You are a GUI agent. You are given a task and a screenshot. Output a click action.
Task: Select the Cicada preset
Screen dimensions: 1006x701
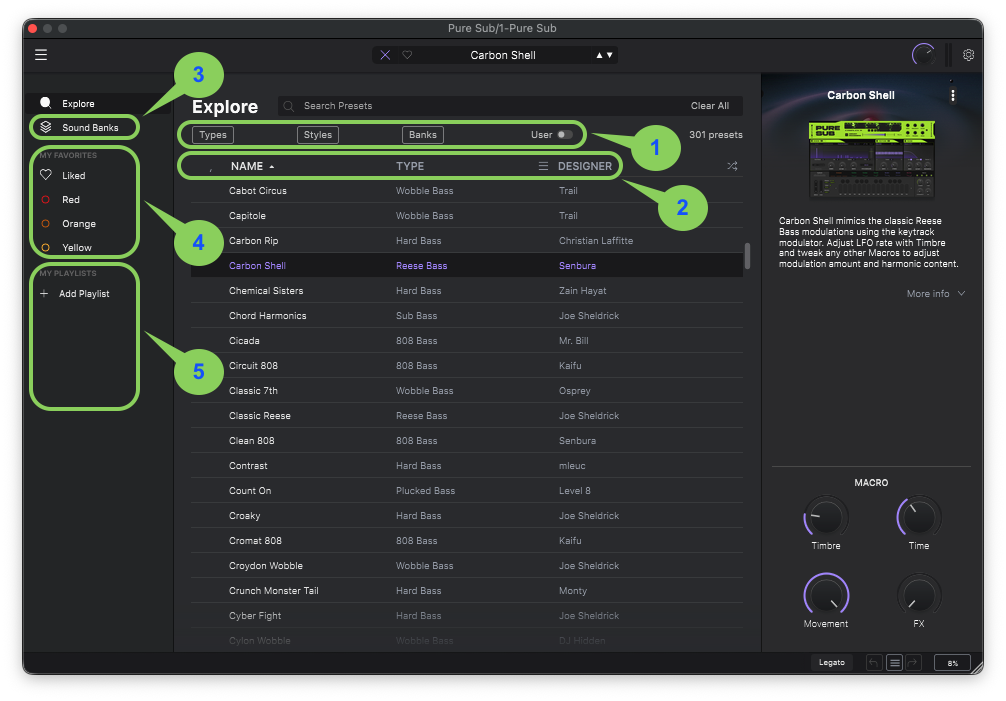[x=466, y=341]
